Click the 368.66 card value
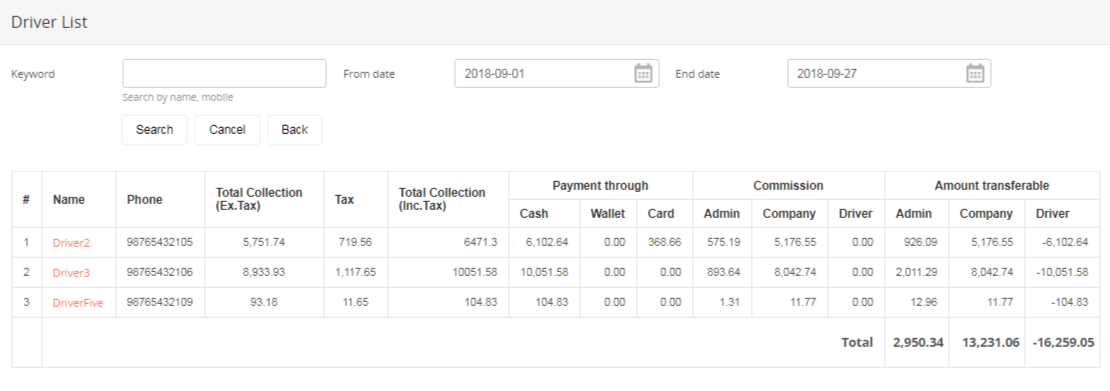The height and width of the screenshot is (391, 1110). (x=664, y=242)
